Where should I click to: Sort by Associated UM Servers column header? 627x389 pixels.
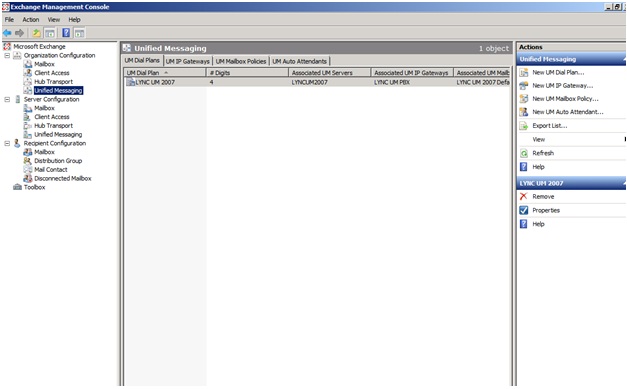(x=330, y=73)
